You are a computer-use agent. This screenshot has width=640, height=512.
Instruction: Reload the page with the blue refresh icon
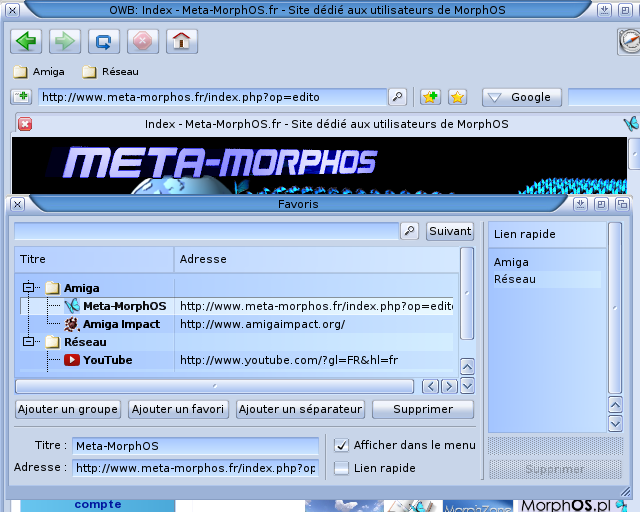pyautogui.click(x=104, y=41)
